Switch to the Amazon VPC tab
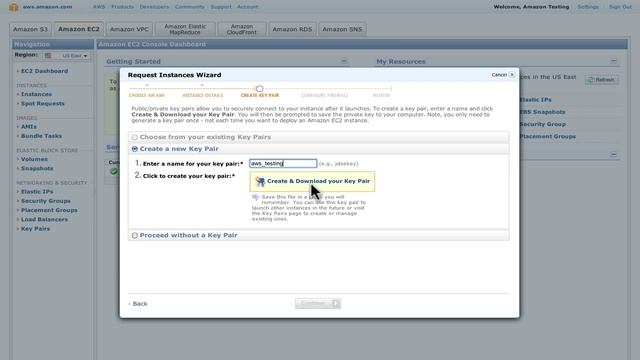 tap(129, 29)
